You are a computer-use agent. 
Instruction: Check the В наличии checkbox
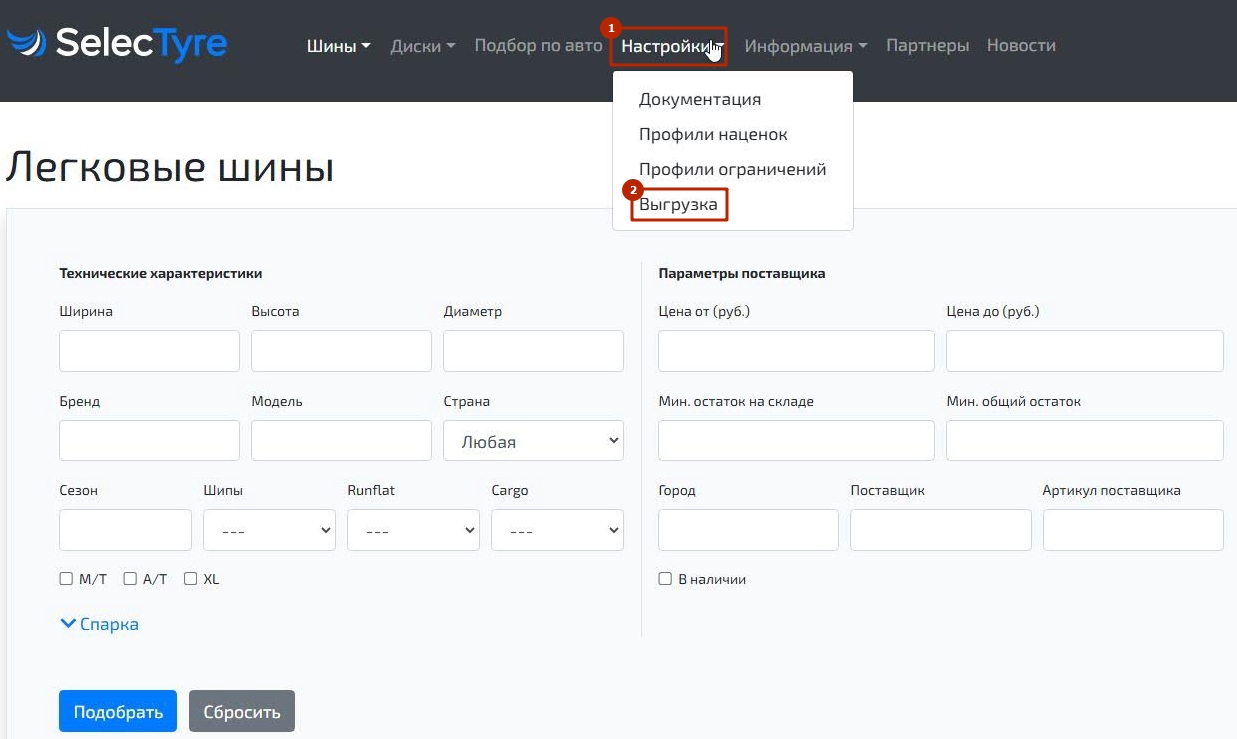[x=665, y=579]
